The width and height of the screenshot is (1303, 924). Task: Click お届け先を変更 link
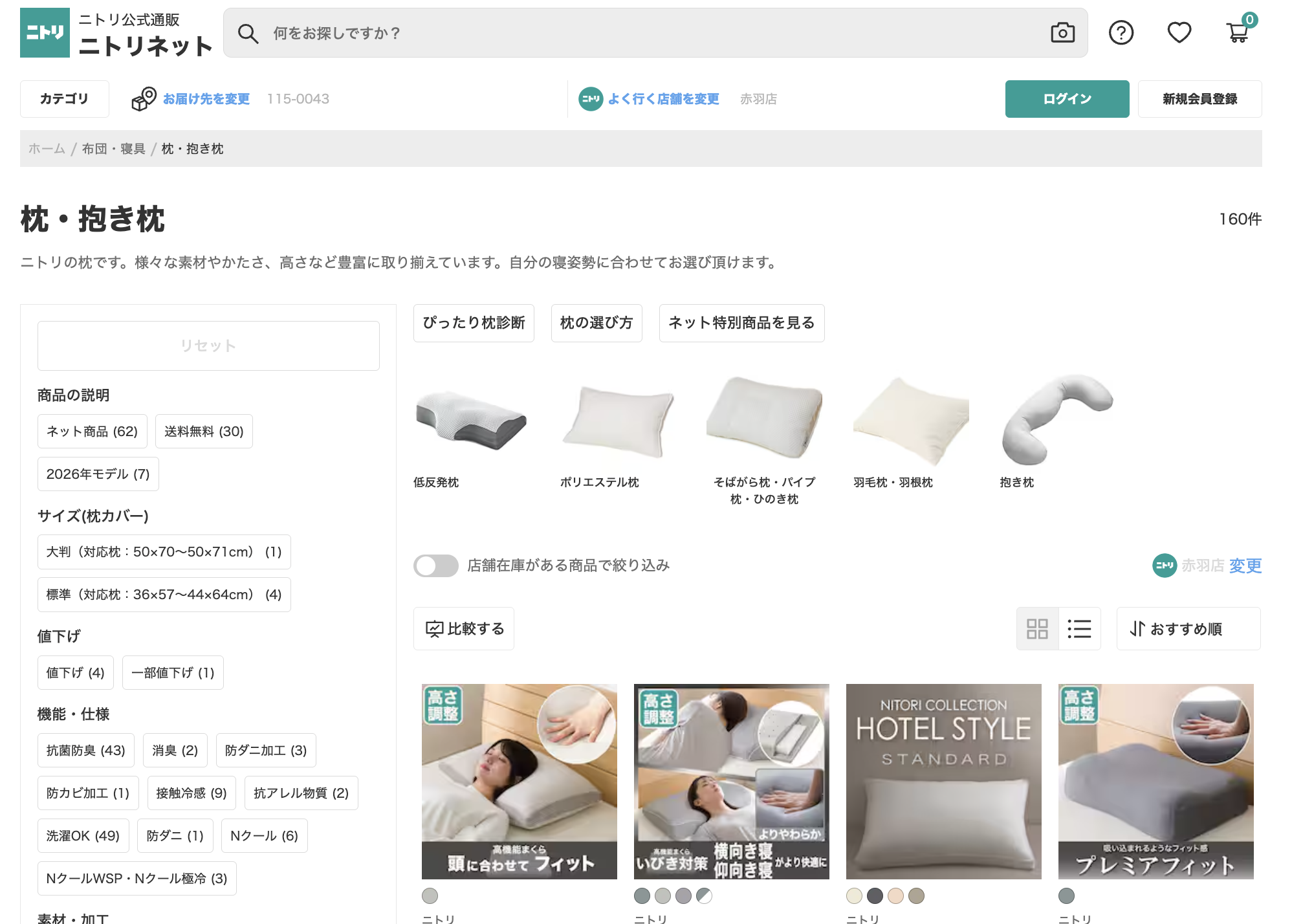(206, 99)
